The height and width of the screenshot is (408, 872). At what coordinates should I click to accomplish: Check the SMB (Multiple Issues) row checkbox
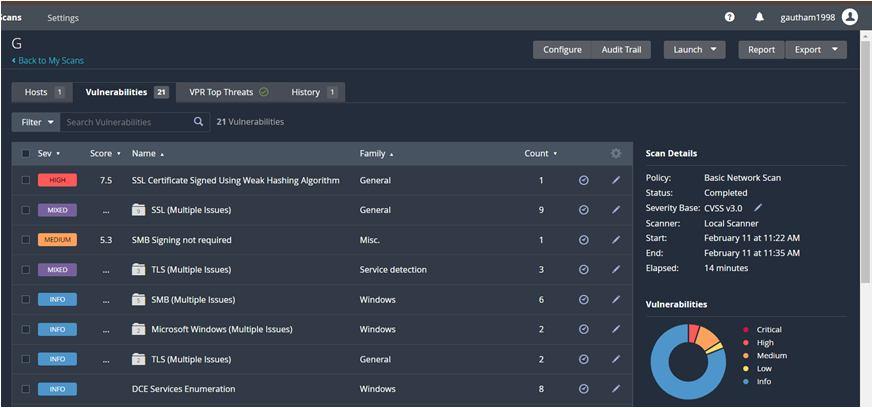point(26,300)
